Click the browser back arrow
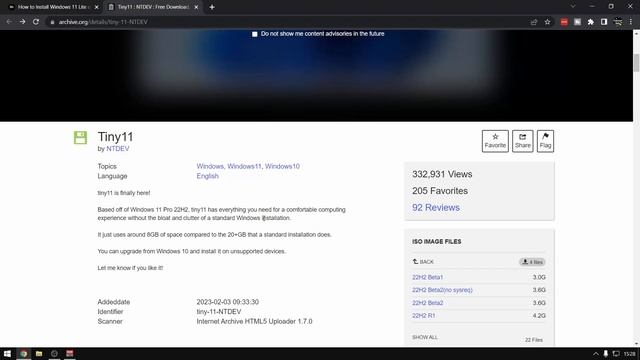This screenshot has height=360, width=640. (9, 22)
